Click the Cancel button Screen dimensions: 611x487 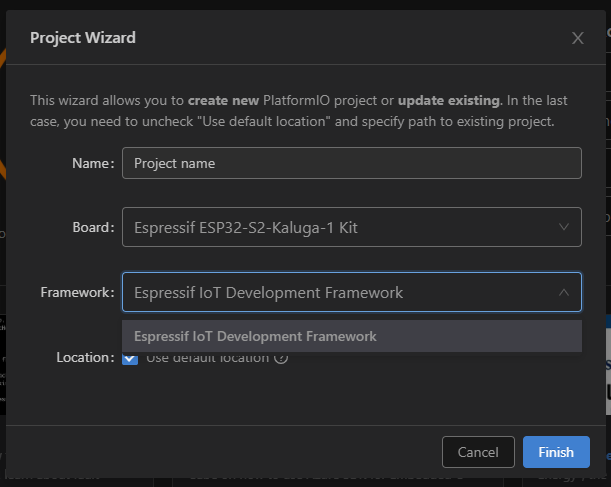(x=478, y=452)
